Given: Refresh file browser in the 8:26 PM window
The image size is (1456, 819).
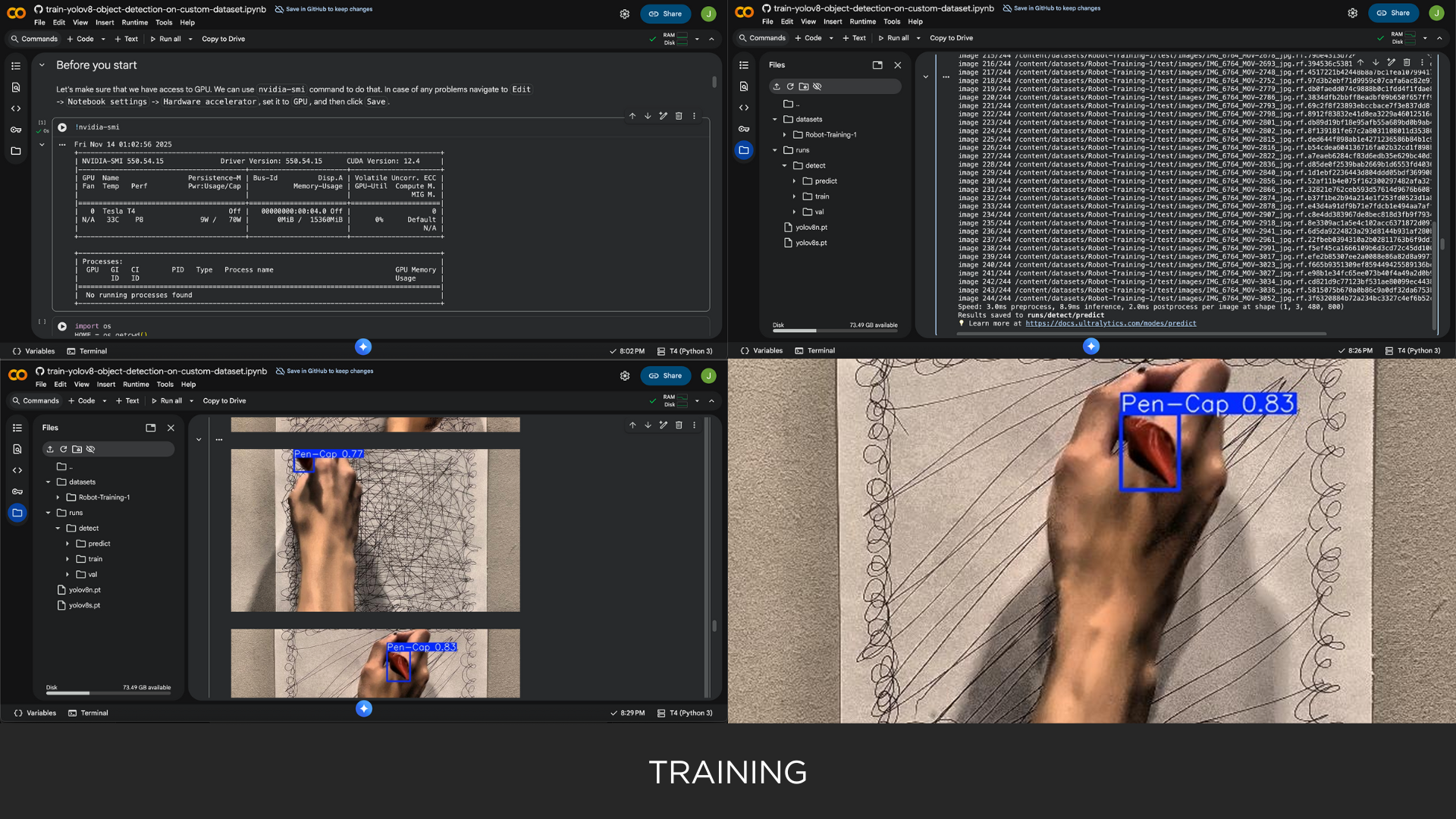Looking at the screenshot, I should pos(790,86).
